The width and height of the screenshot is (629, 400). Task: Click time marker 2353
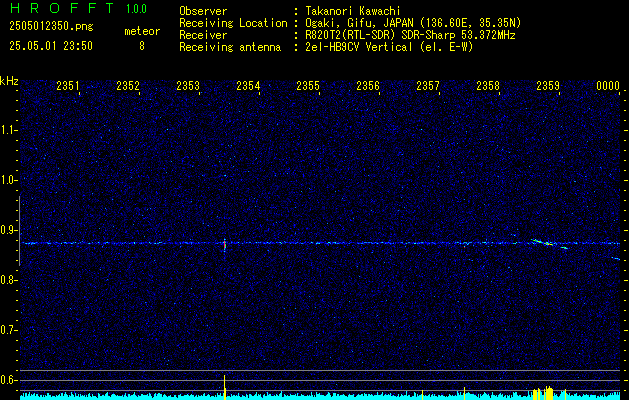pos(188,85)
